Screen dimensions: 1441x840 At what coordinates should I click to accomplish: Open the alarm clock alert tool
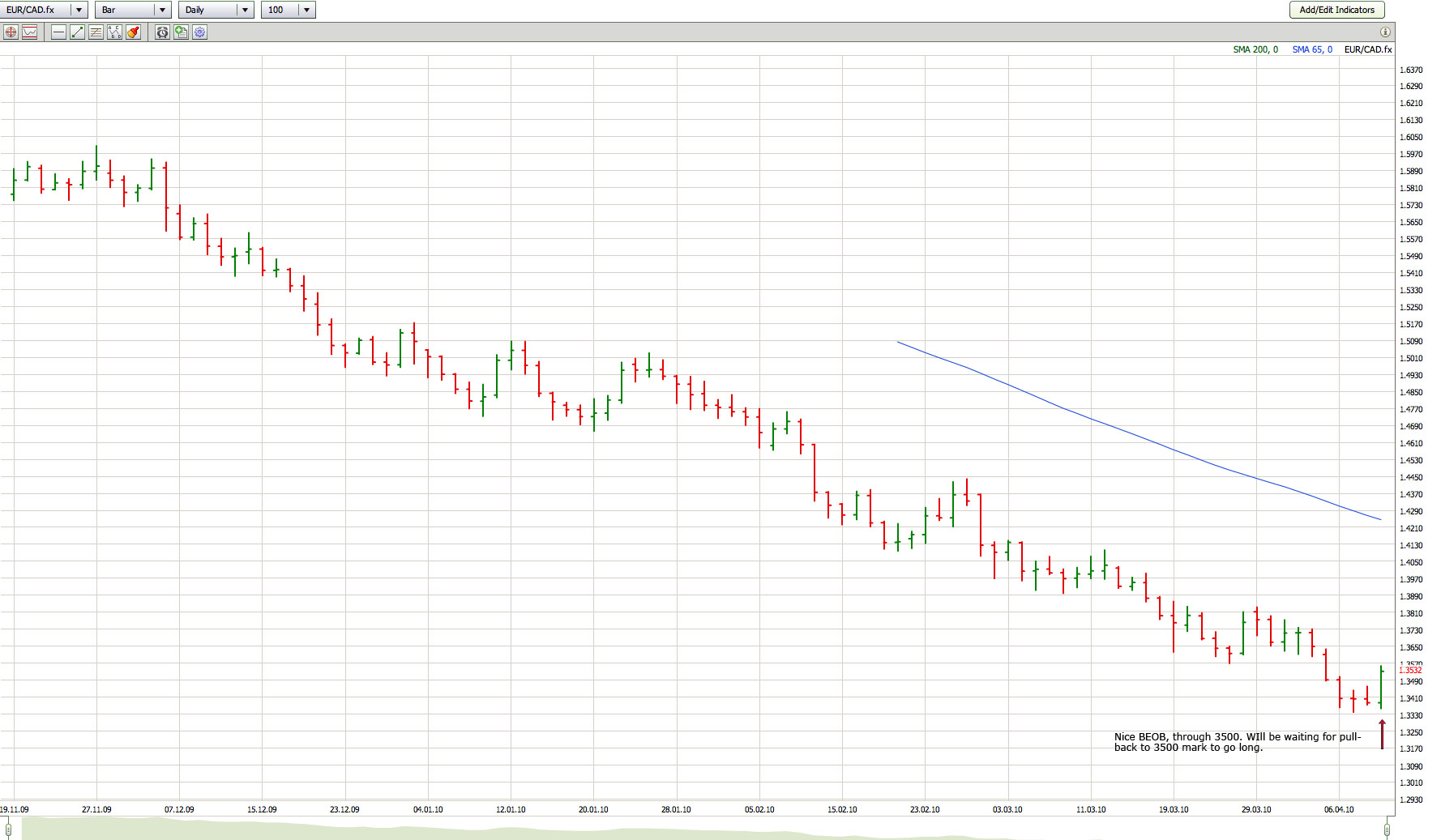[x=162, y=32]
